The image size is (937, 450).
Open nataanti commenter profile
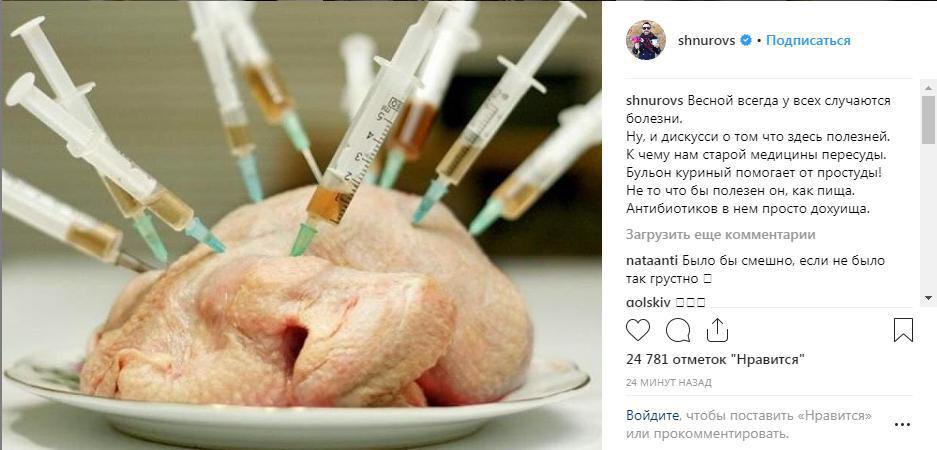[652, 261]
